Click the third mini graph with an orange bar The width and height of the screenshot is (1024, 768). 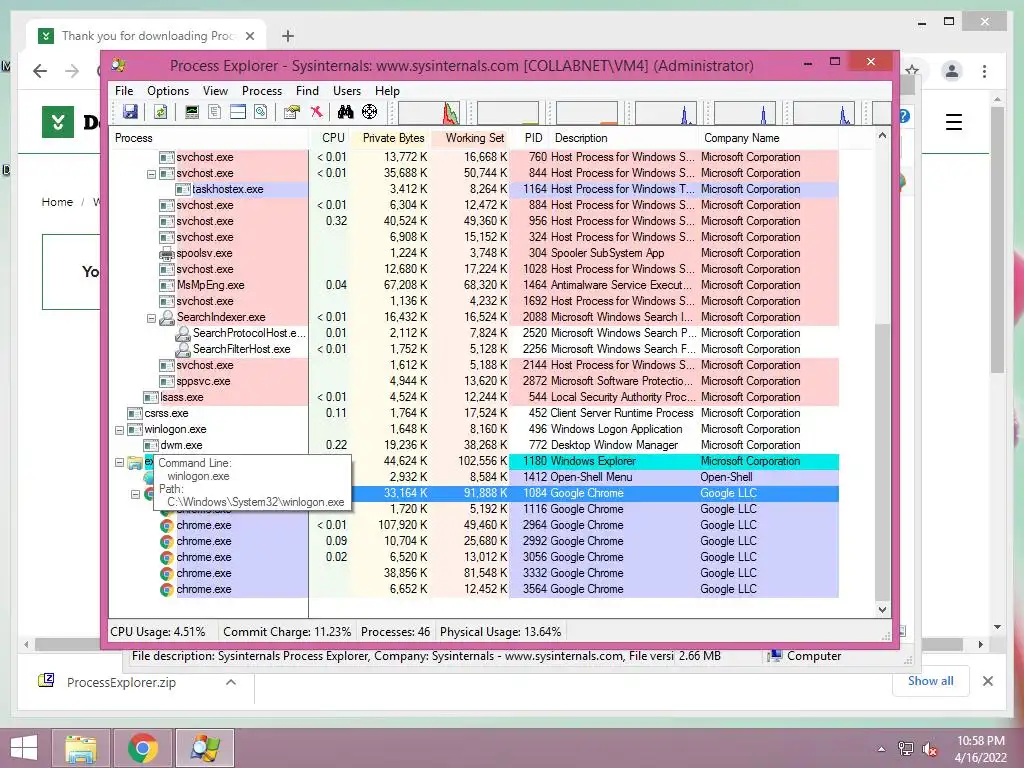(x=586, y=112)
